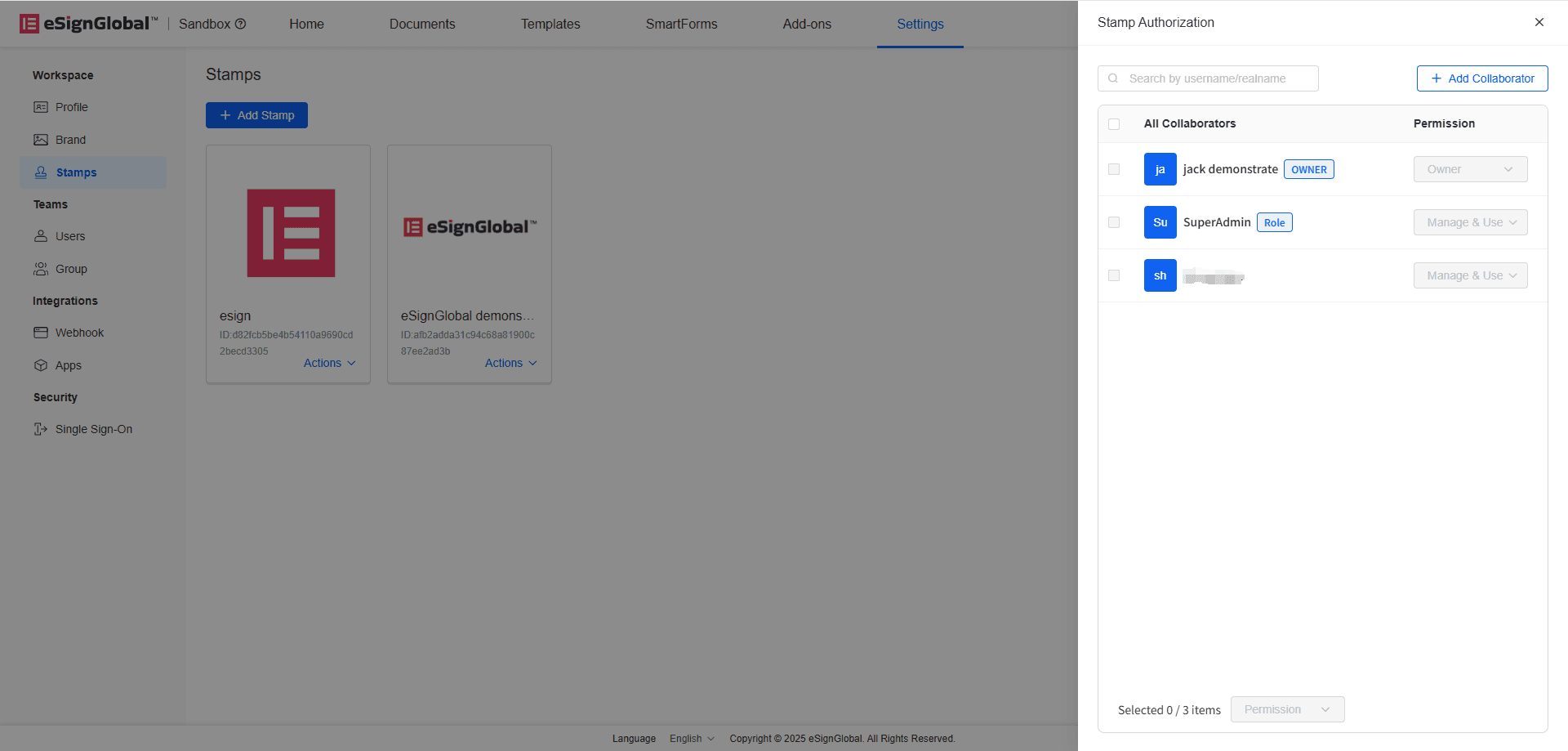The width and height of the screenshot is (1568, 751).
Task: Select the Settings tab
Action: click(x=920, y=24)
